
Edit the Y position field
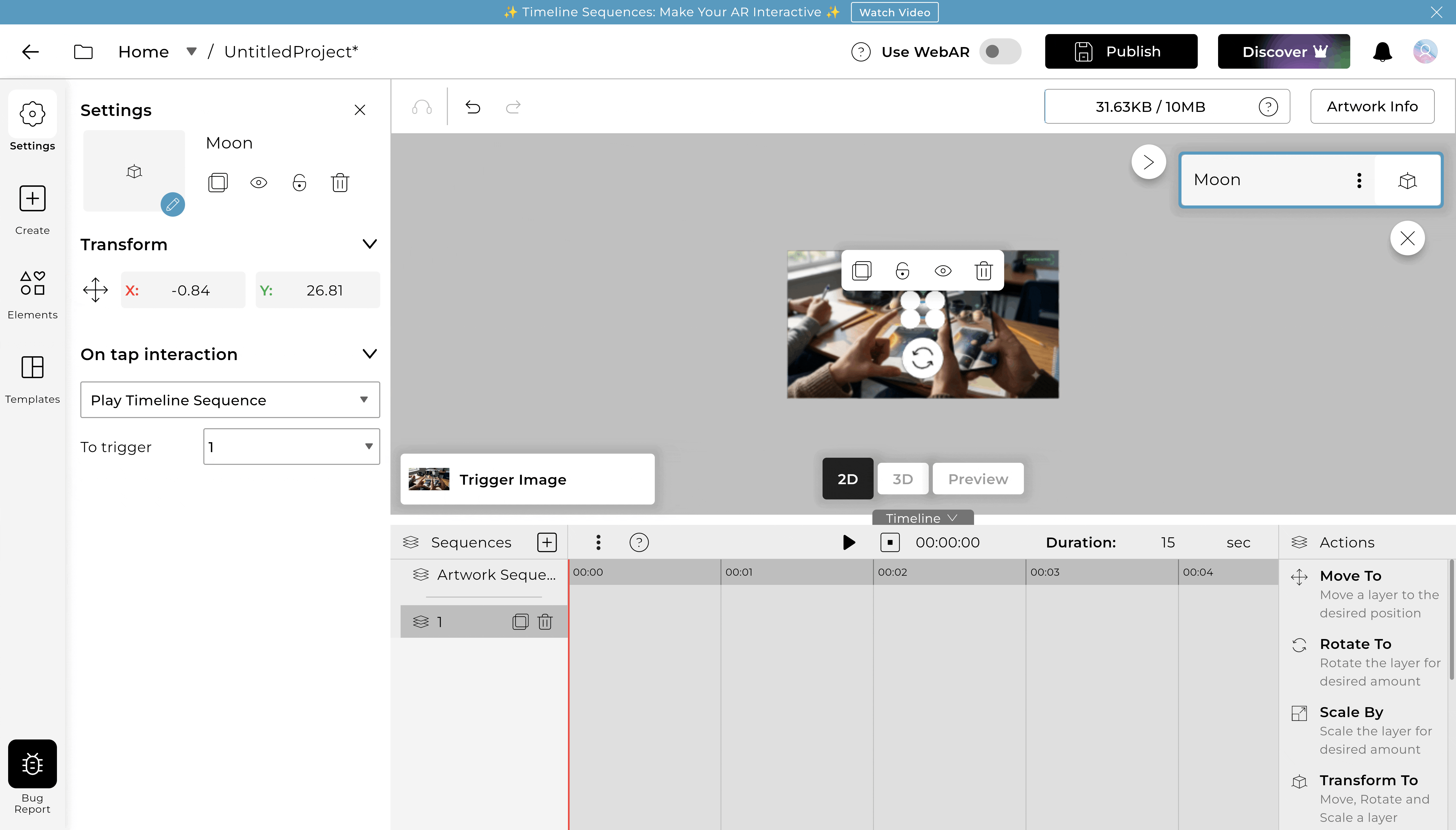click(x=317, y=290)
